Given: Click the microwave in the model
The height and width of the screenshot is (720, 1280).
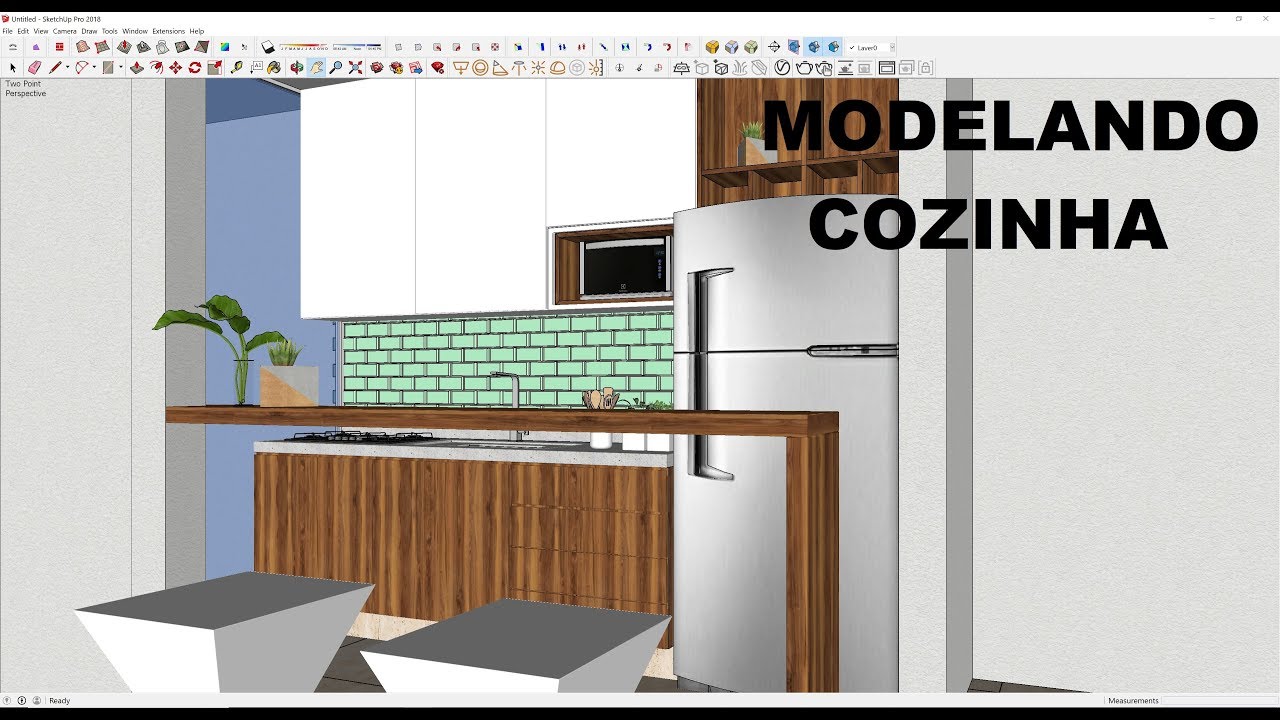Looking at the screenshot, I should point(625,266).
